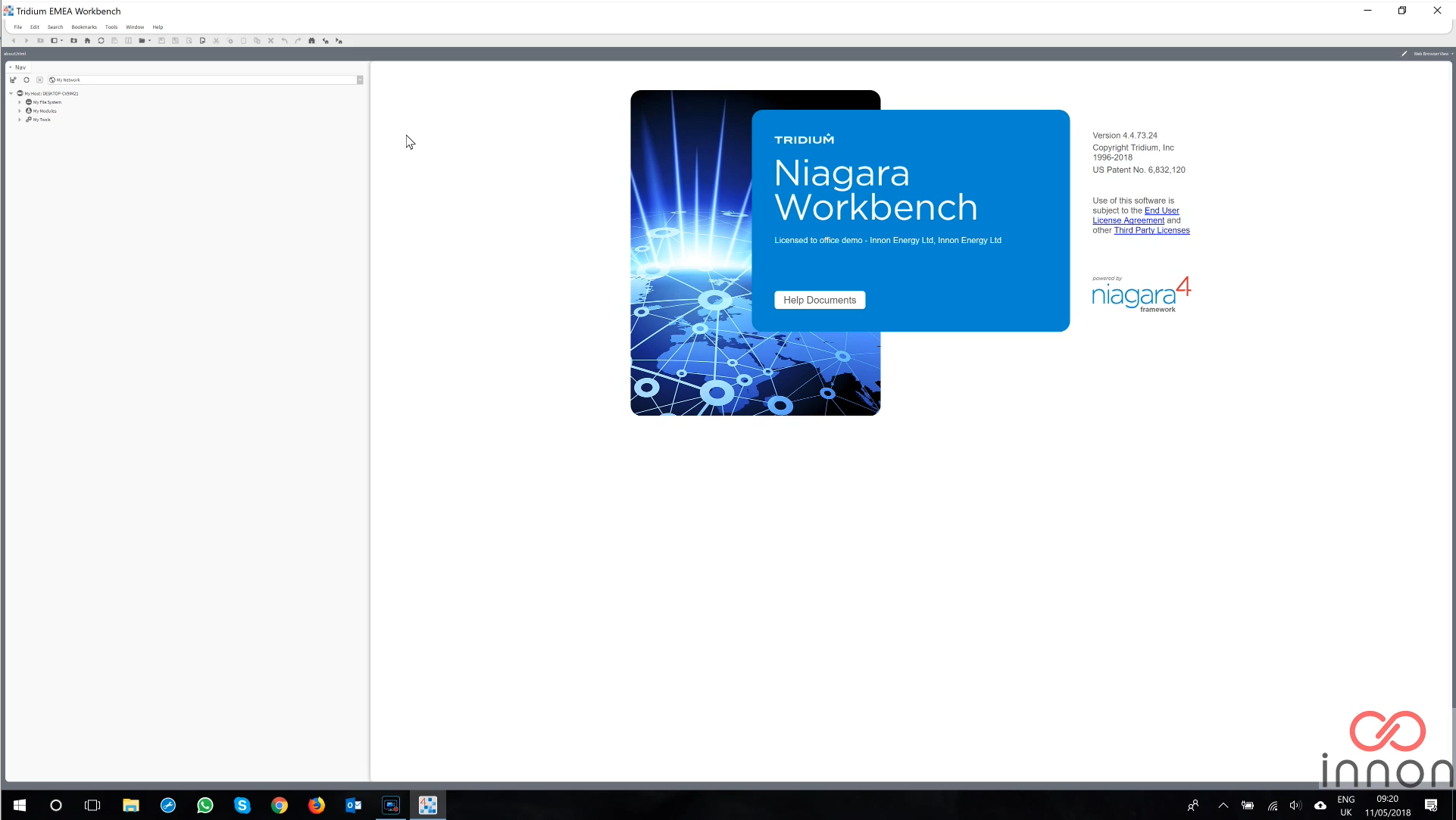Click the Redo arrow icon
1456x820 pixels.
(x=298, y=41)
